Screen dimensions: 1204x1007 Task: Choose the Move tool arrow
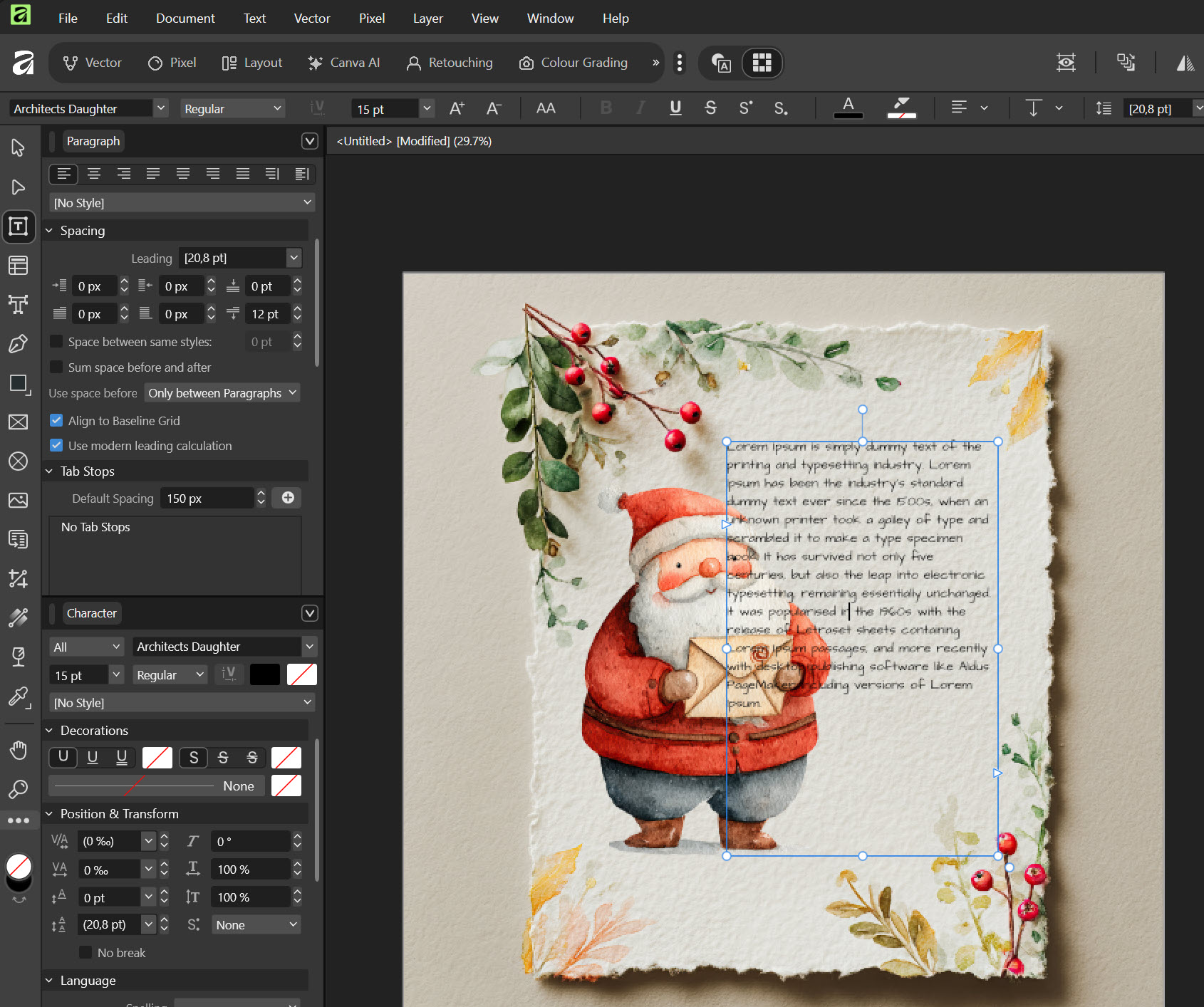tap(19, 147)
